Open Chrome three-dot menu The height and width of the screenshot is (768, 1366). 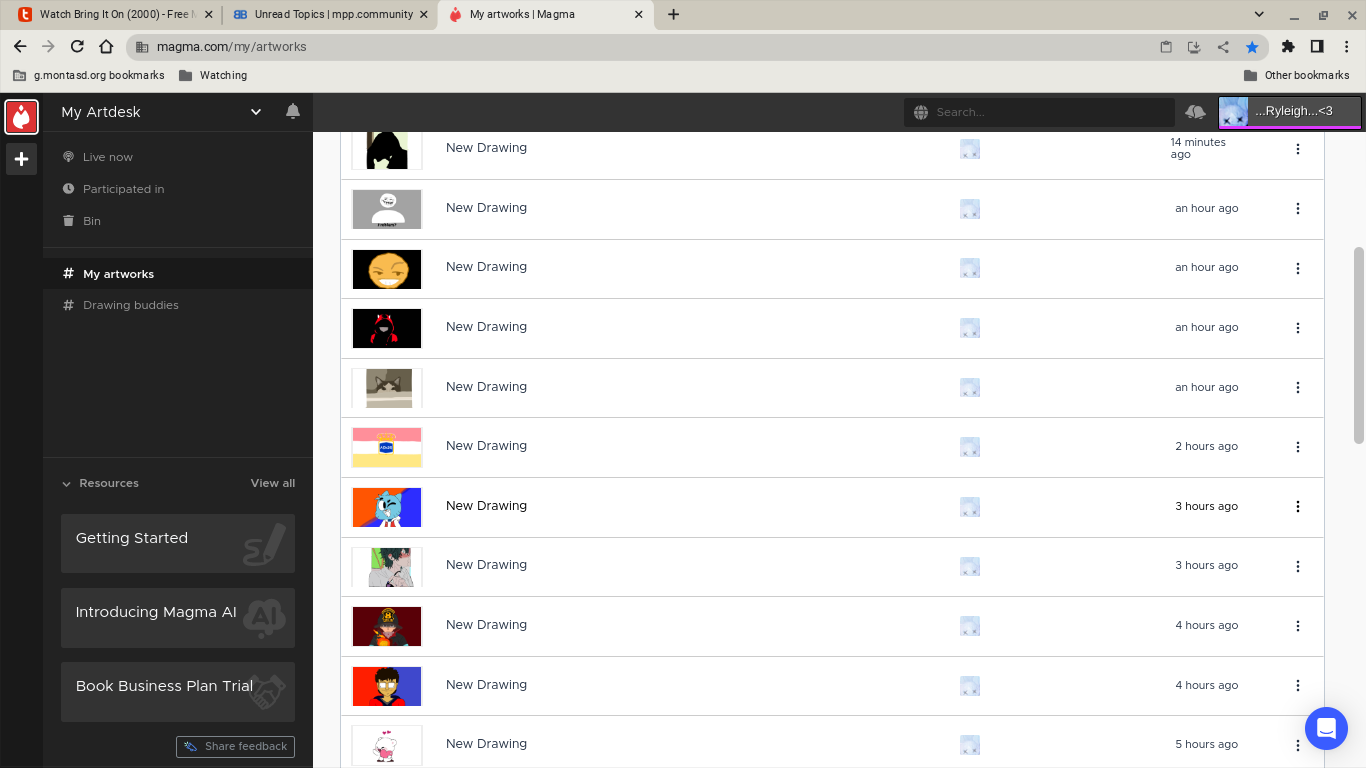click(x=1347, y=47)
